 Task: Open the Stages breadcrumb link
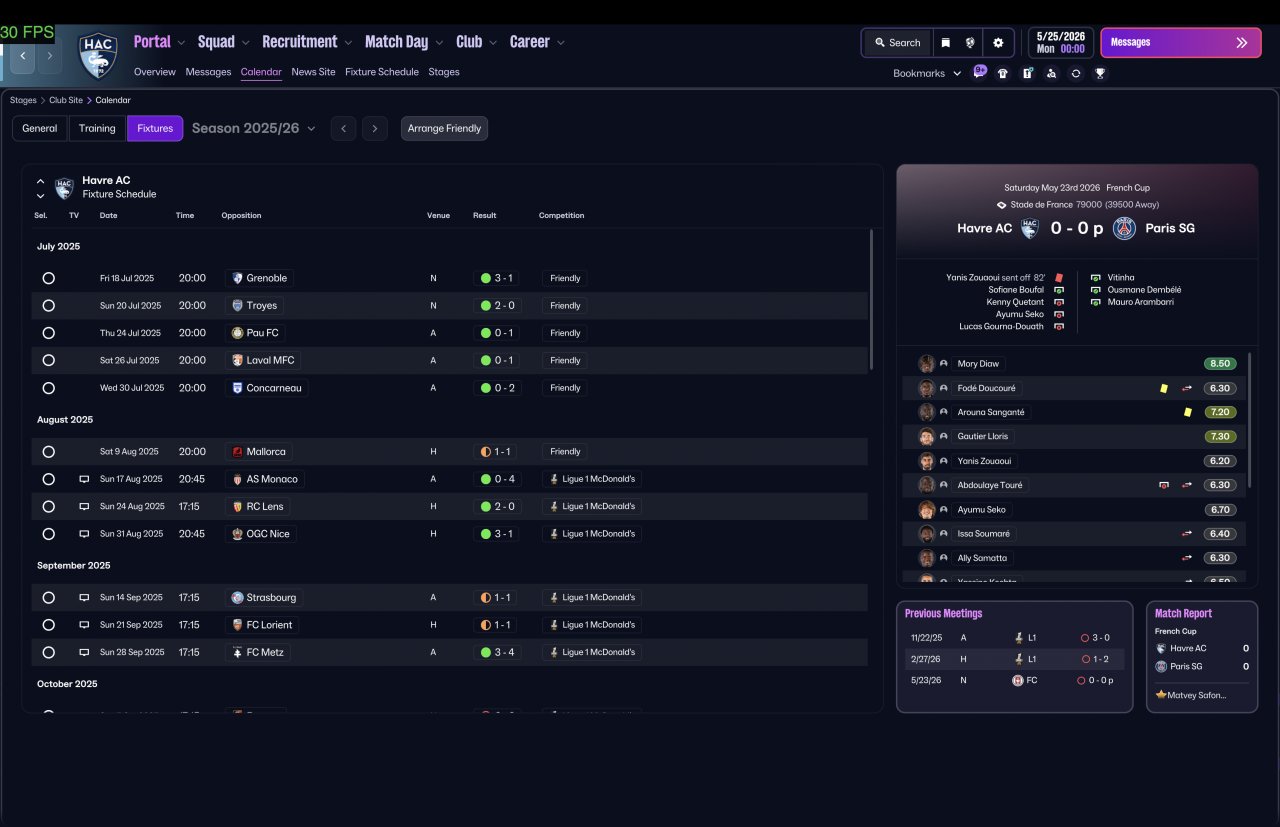point(23,100)
